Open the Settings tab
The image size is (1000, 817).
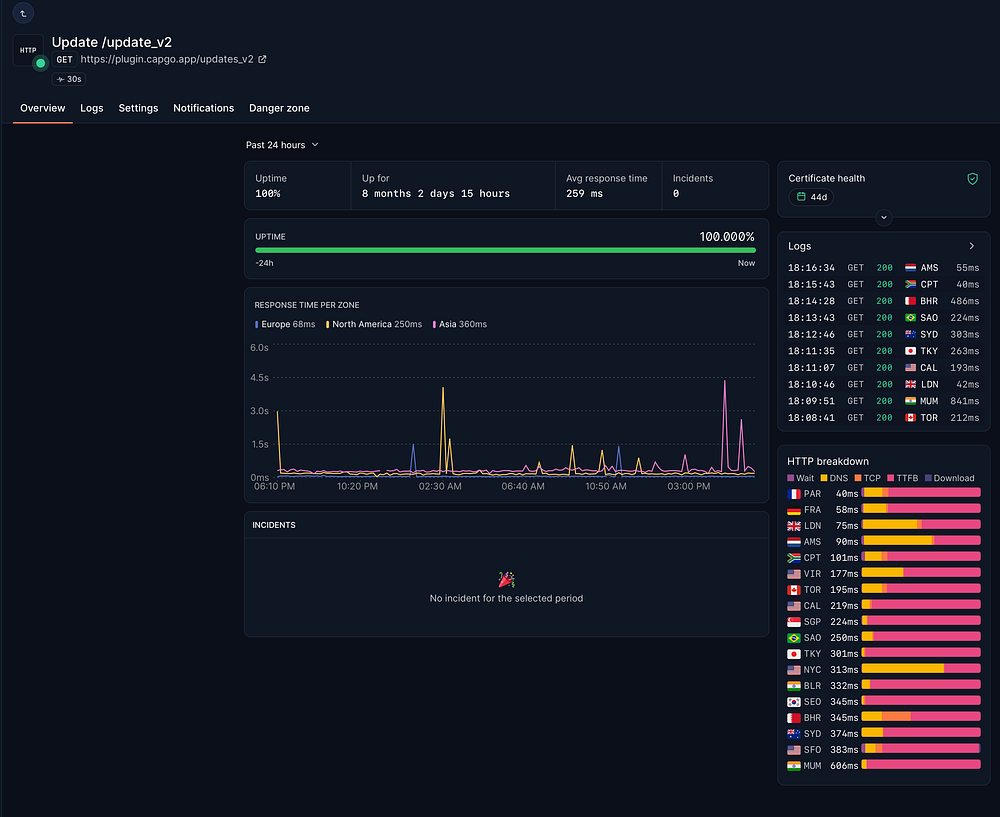(x=138, y=108)
